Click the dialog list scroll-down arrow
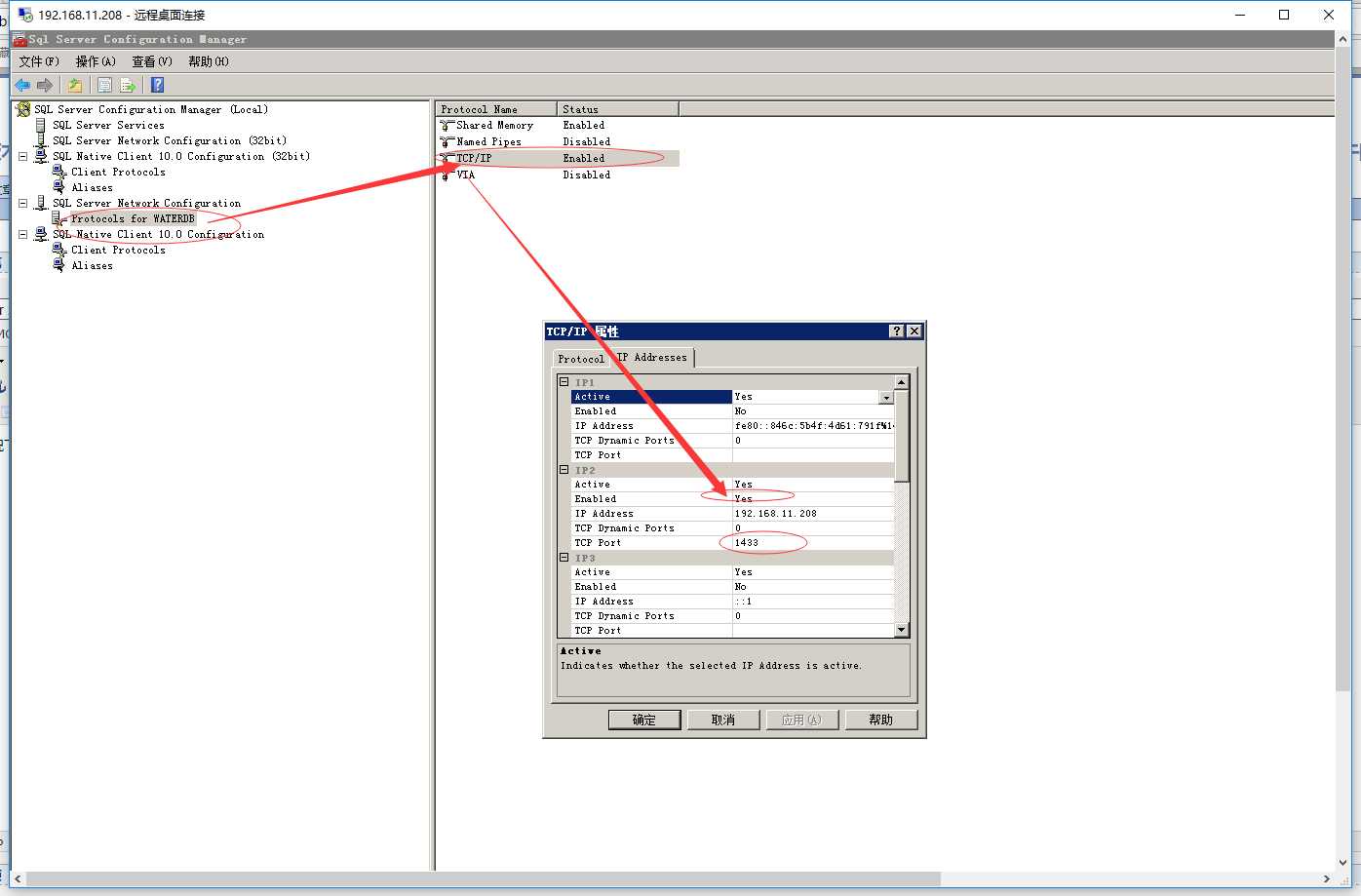 [x=902, y=630]
